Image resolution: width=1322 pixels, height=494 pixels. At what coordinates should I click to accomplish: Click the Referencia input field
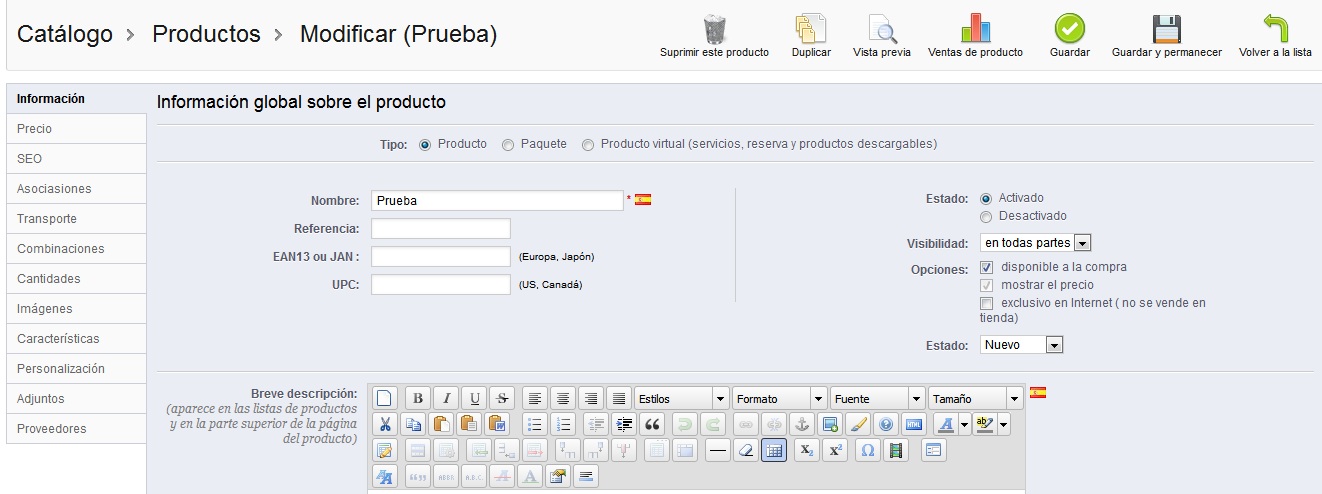[441, 229]
